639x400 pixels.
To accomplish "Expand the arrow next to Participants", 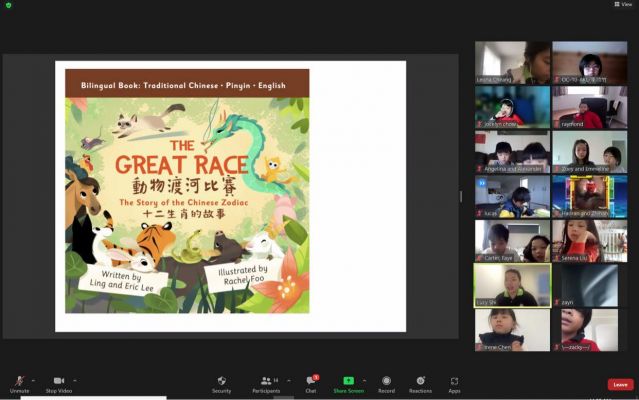I will (289, 381).
